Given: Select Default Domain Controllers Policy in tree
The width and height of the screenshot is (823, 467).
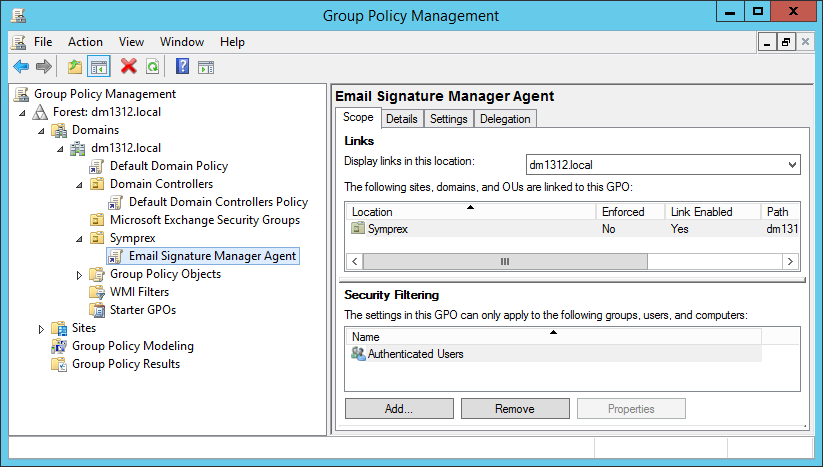Looking at the screenshot, I should (x=218, y=202).
